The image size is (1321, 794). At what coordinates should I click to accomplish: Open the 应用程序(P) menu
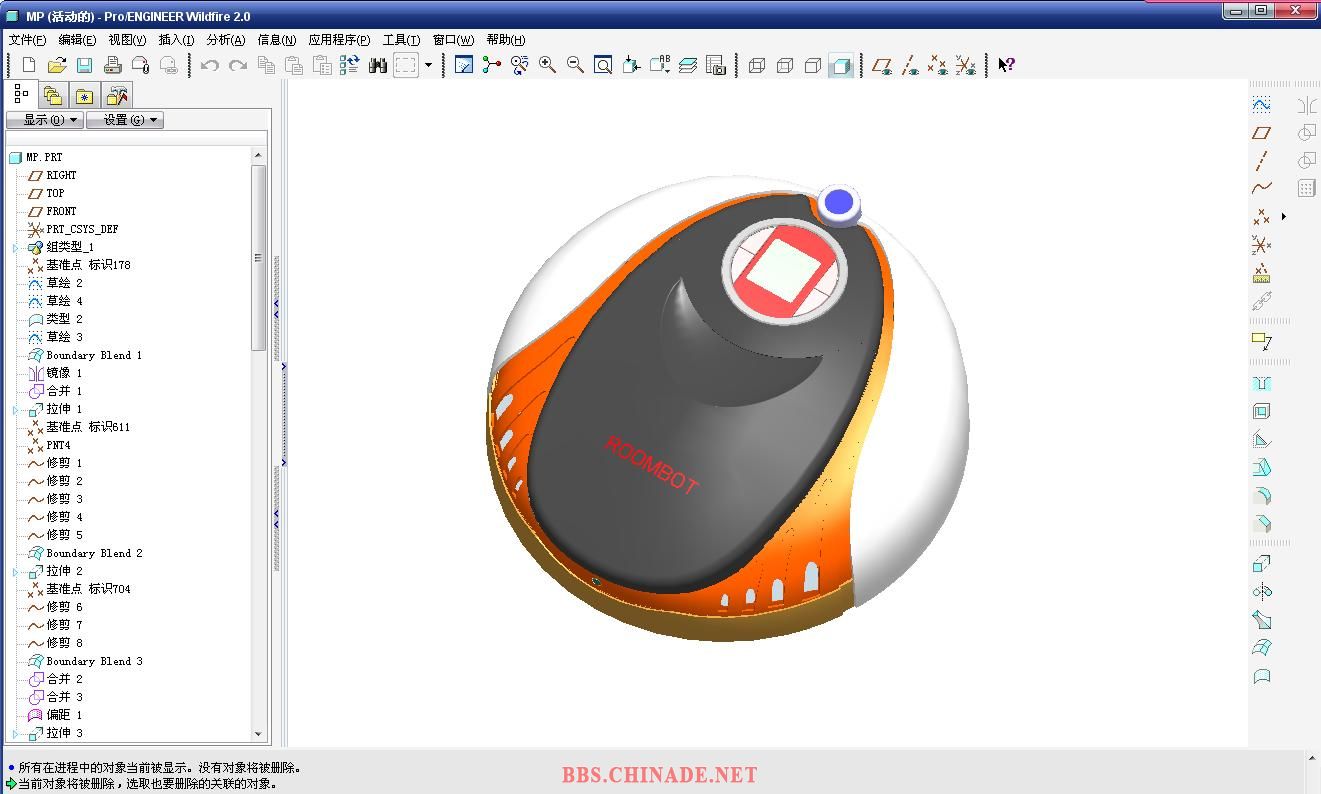pos(339,40)
